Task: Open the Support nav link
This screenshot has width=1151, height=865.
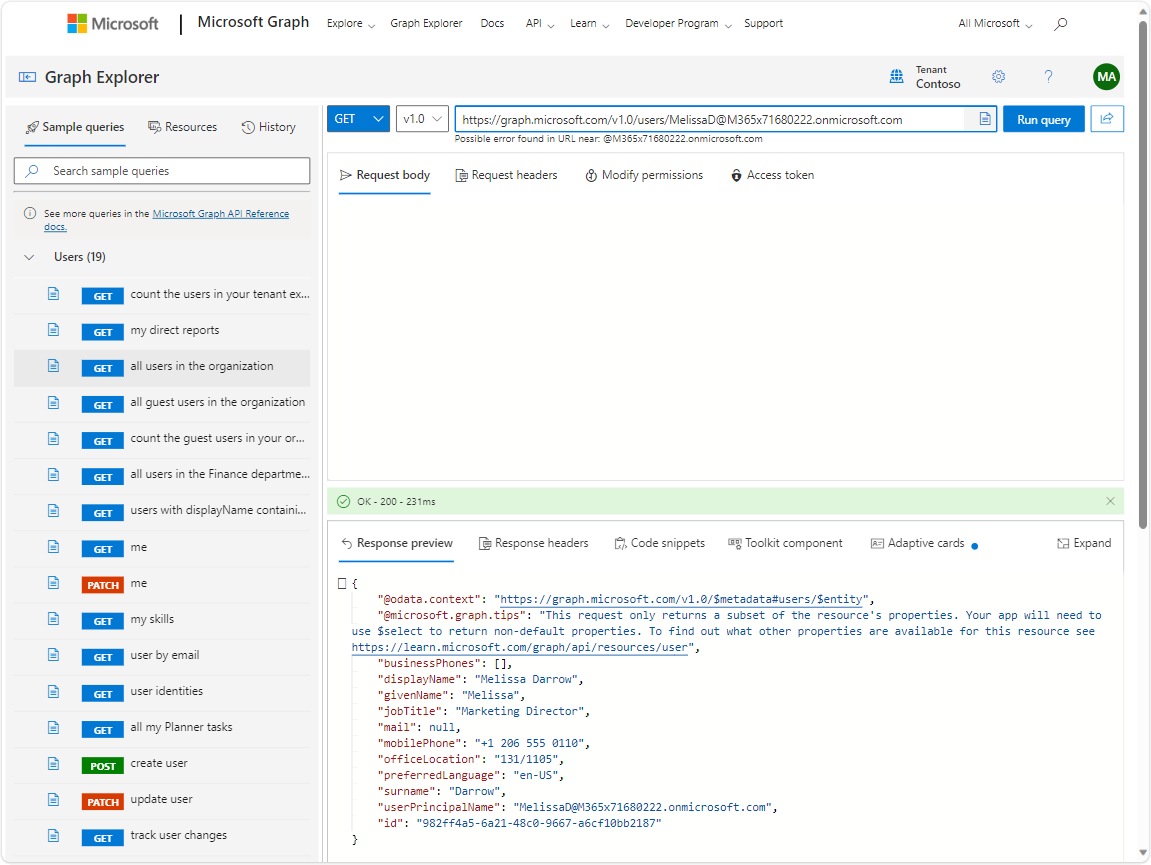Action: click(763, 23)
